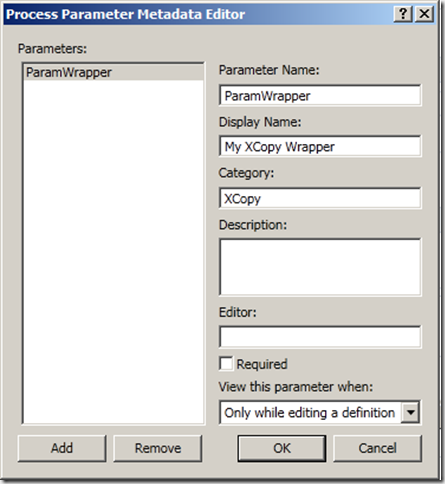Add a new parameter
The height and width of the screenshot is (484, 445).
pos(62,448)
